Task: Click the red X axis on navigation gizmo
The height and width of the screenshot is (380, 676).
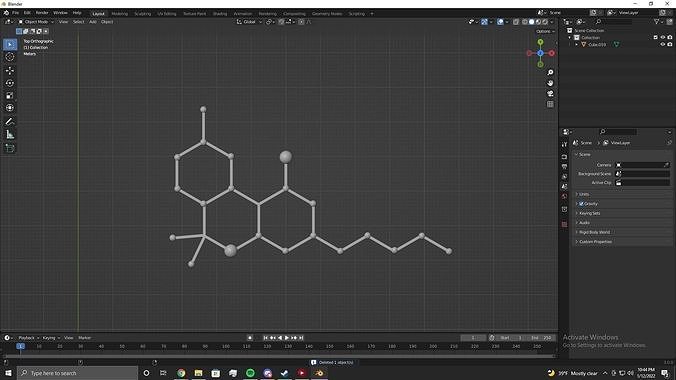Action: click(x=551, y=53)
